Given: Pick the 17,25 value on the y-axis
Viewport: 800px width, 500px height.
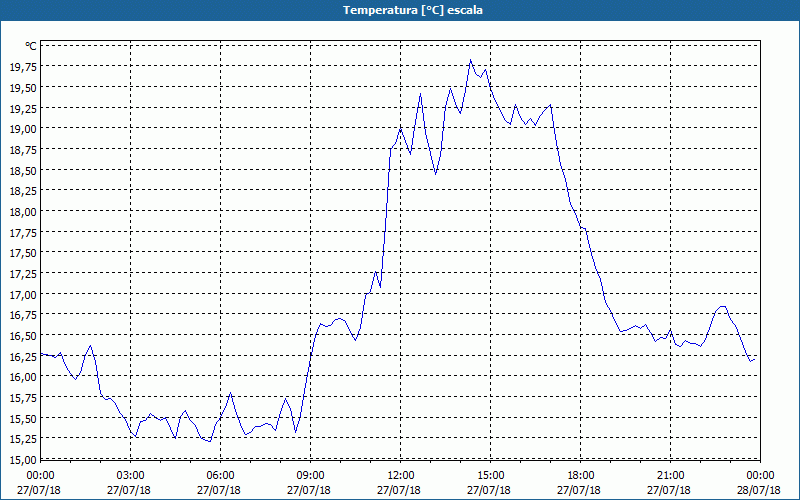Looking at the screenshot, I should click(x=23, y=273).
